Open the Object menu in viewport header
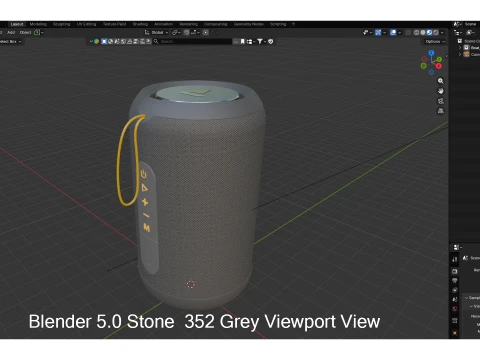This screenshot has height=360, width=480. [x=25, y=32]
